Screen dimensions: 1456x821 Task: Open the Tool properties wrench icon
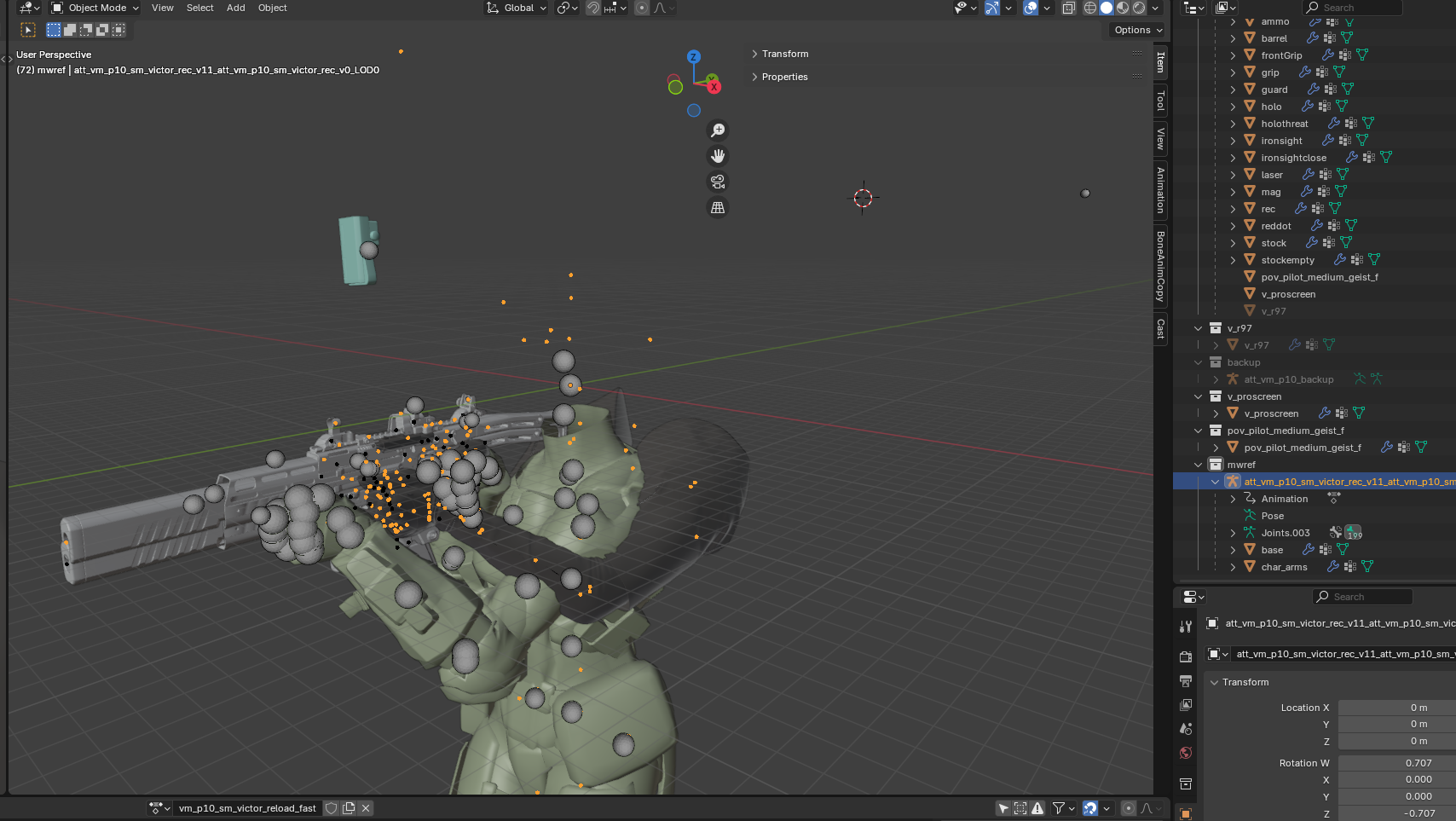point(1186,627)
